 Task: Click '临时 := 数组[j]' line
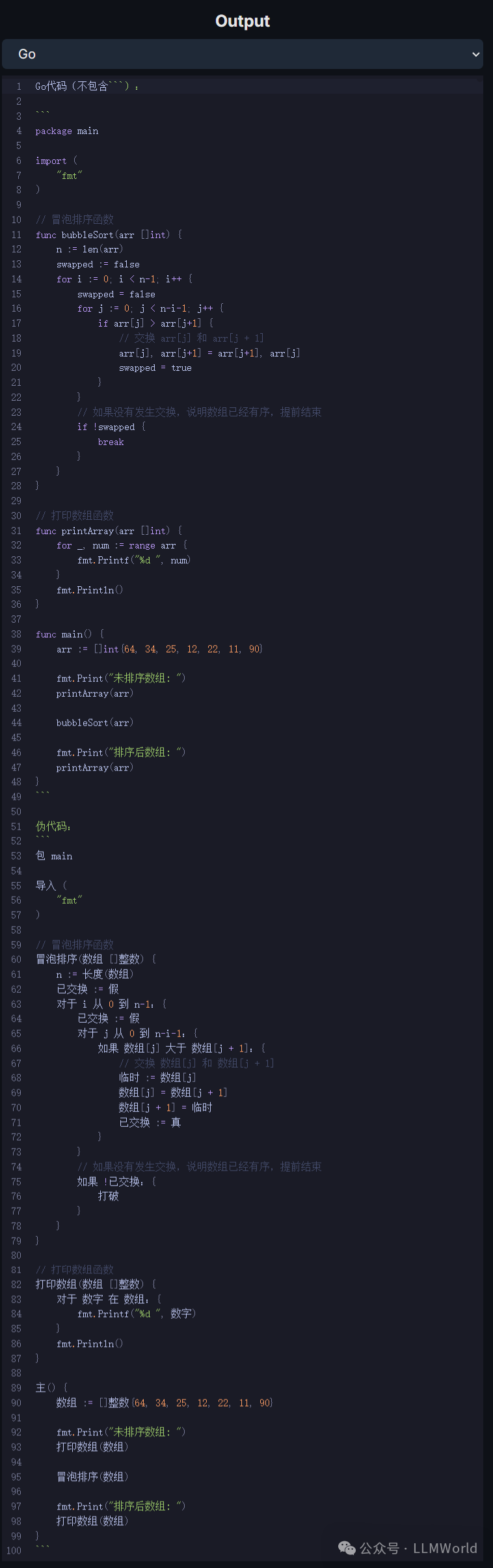pyautogui.click(x=157, y=1078)
